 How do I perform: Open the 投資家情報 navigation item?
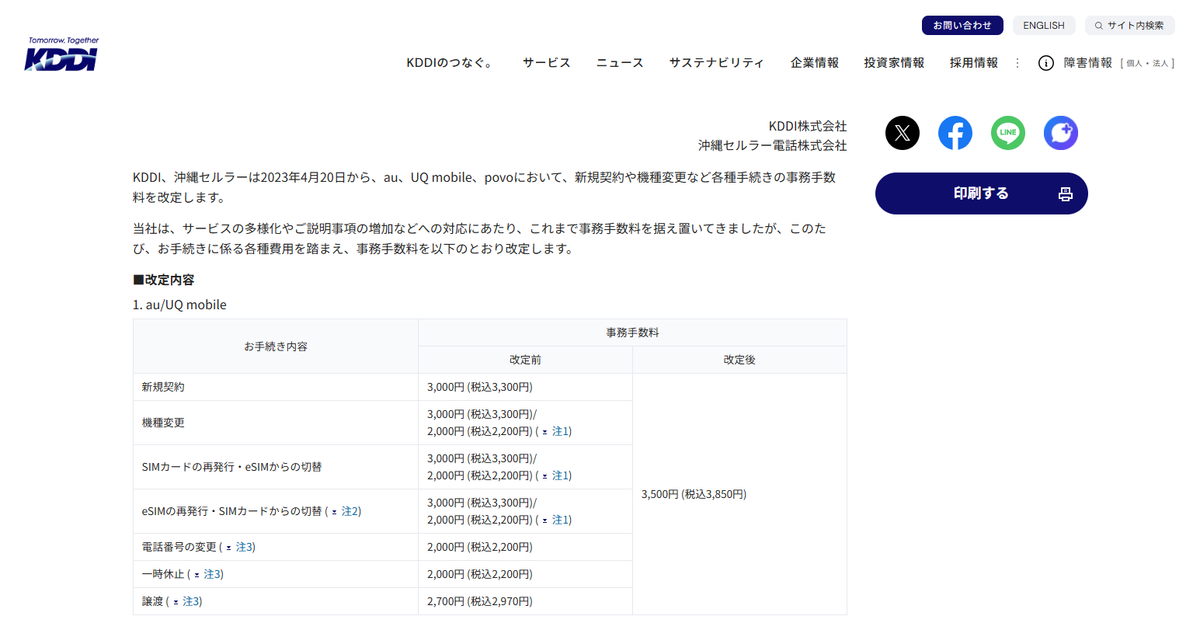click(x=895, y=63)
